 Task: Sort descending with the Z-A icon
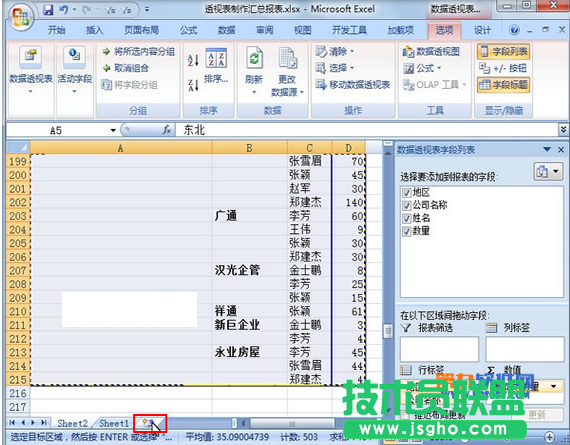pos(193,85)
